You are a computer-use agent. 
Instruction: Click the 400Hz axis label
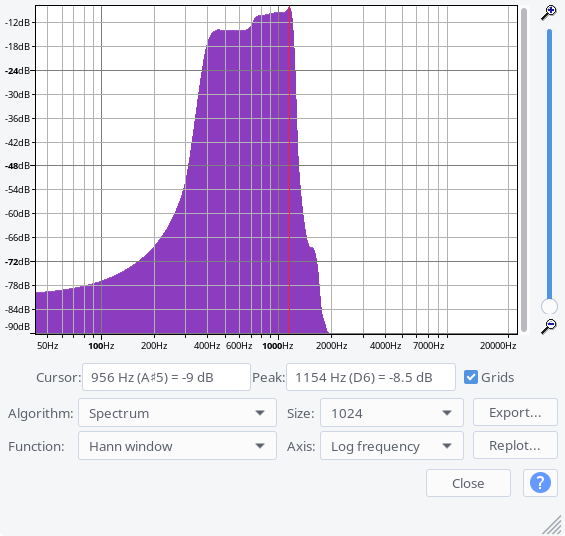tap(207, 346)
